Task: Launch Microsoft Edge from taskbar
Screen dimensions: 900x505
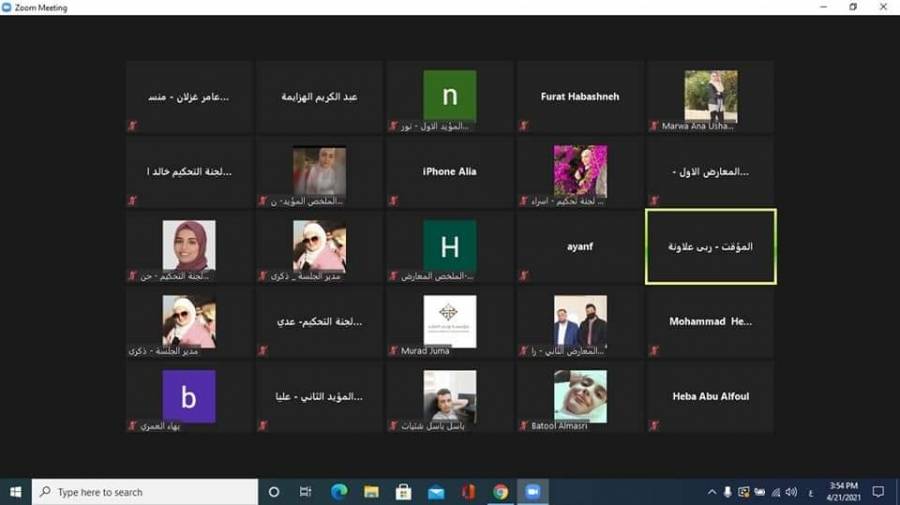Action: 339,492
